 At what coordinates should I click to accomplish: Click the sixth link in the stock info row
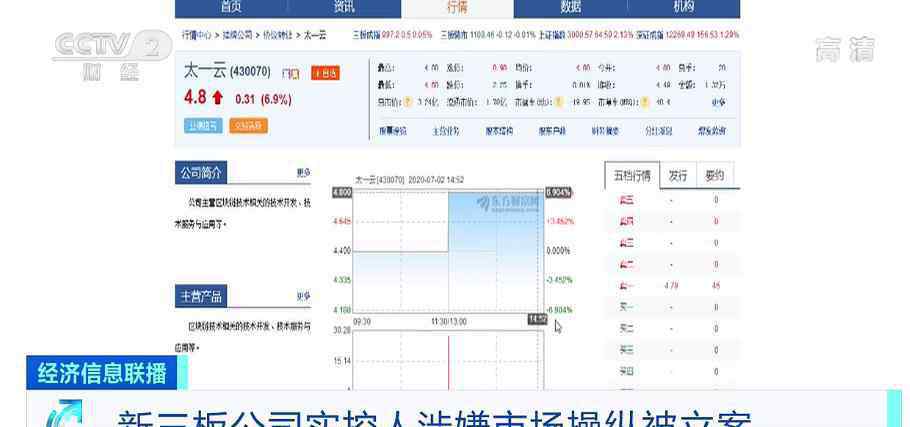click(659, 131)
